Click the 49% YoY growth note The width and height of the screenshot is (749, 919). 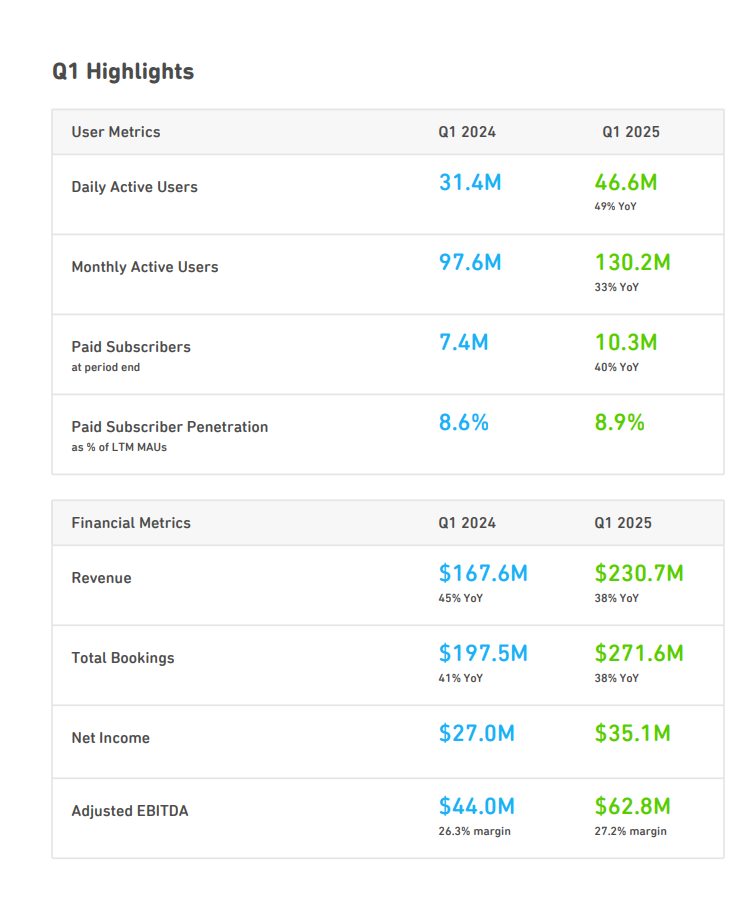click(x=616, y=207)
